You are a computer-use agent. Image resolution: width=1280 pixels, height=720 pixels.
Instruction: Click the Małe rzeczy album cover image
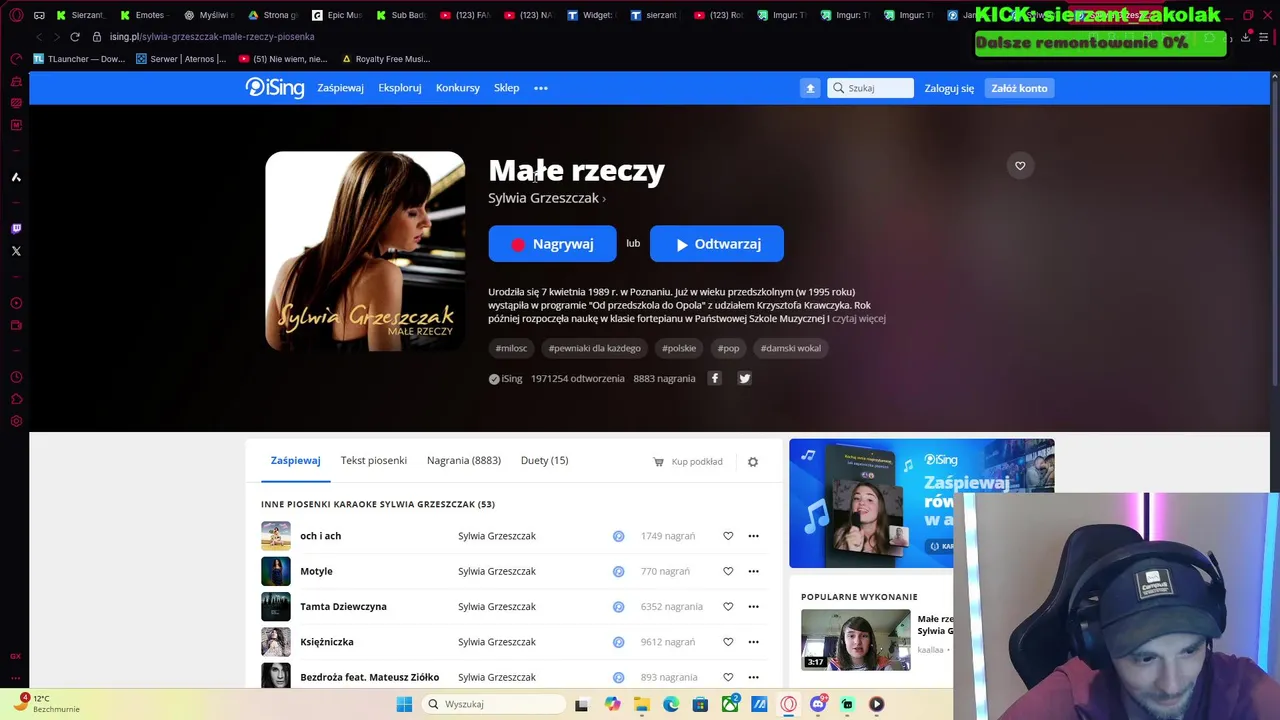[365, 251]
